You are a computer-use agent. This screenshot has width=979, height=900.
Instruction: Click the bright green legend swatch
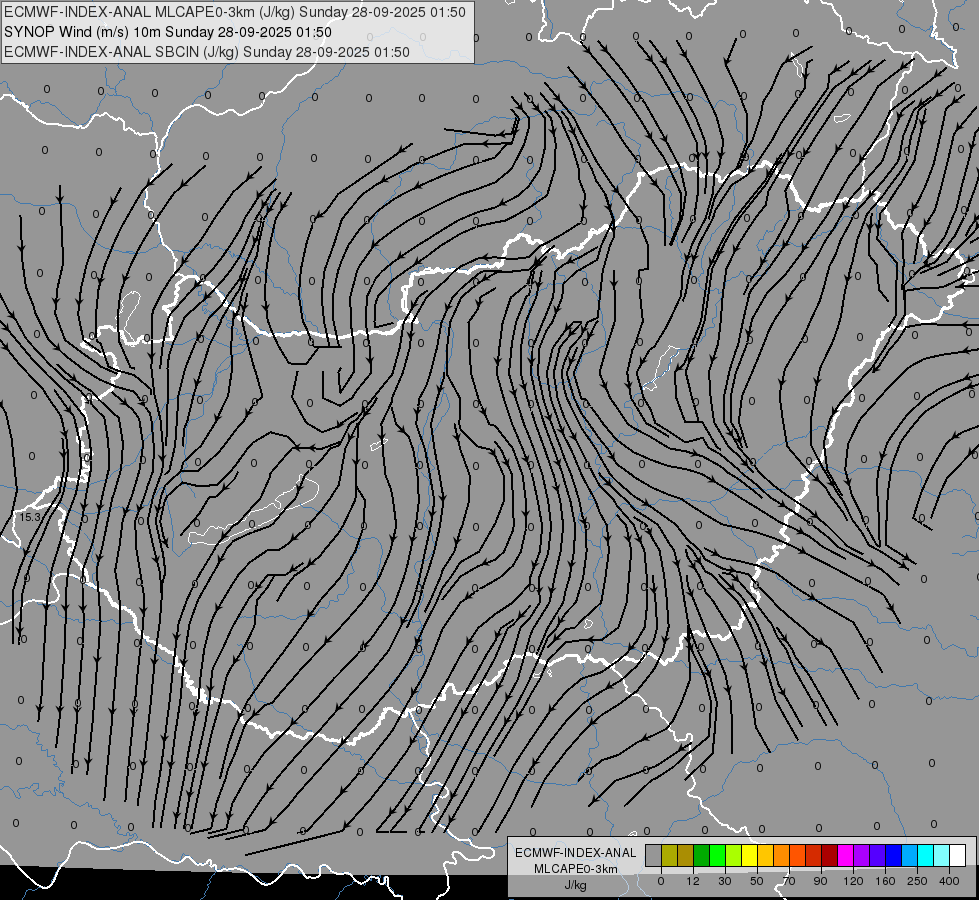pos(717,856)
